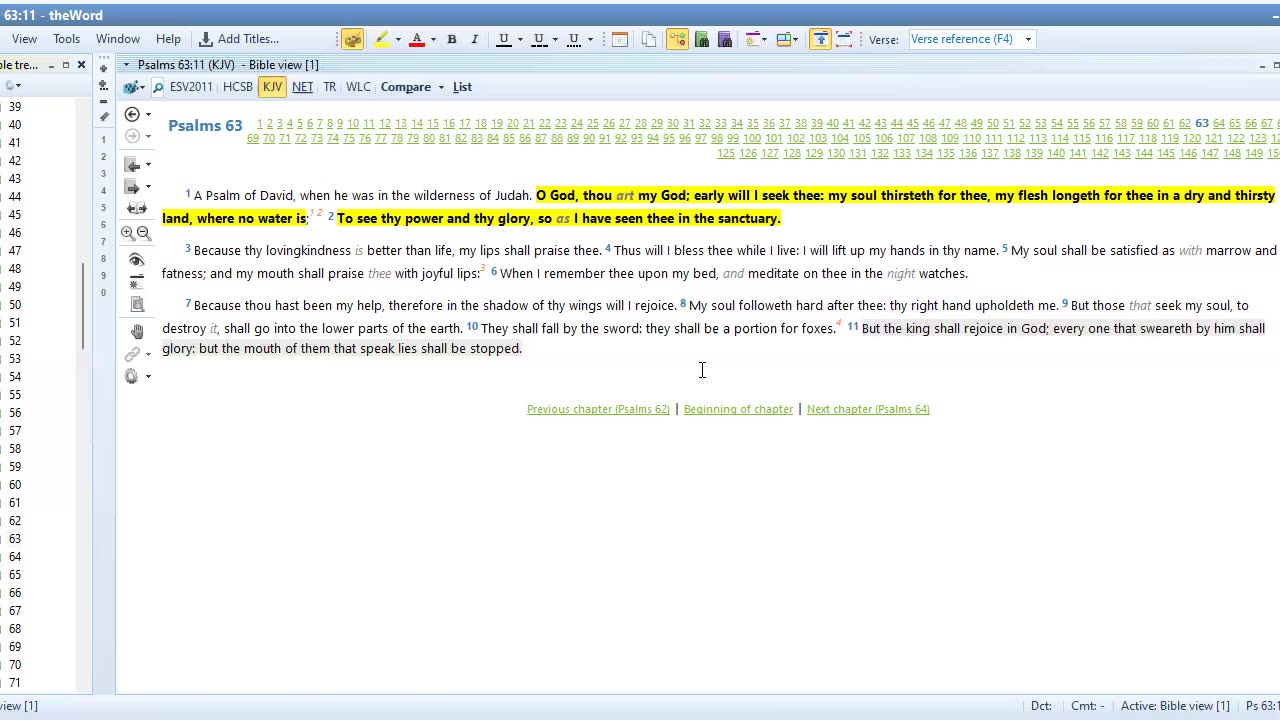Toggle Italic formatting
Screen dimensions: 1280x720
475,39
